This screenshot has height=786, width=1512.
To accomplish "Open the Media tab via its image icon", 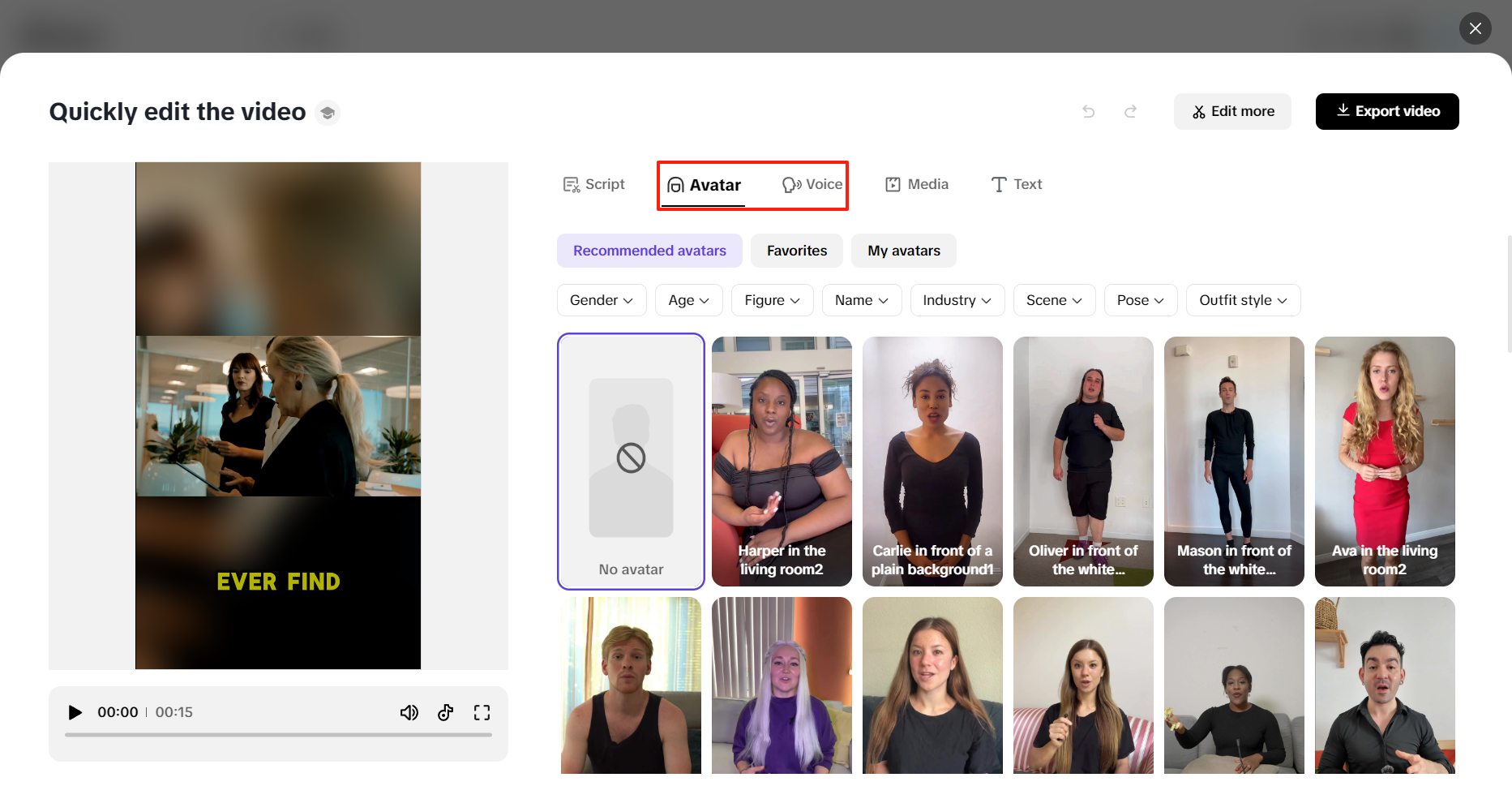I will point(892,184).
